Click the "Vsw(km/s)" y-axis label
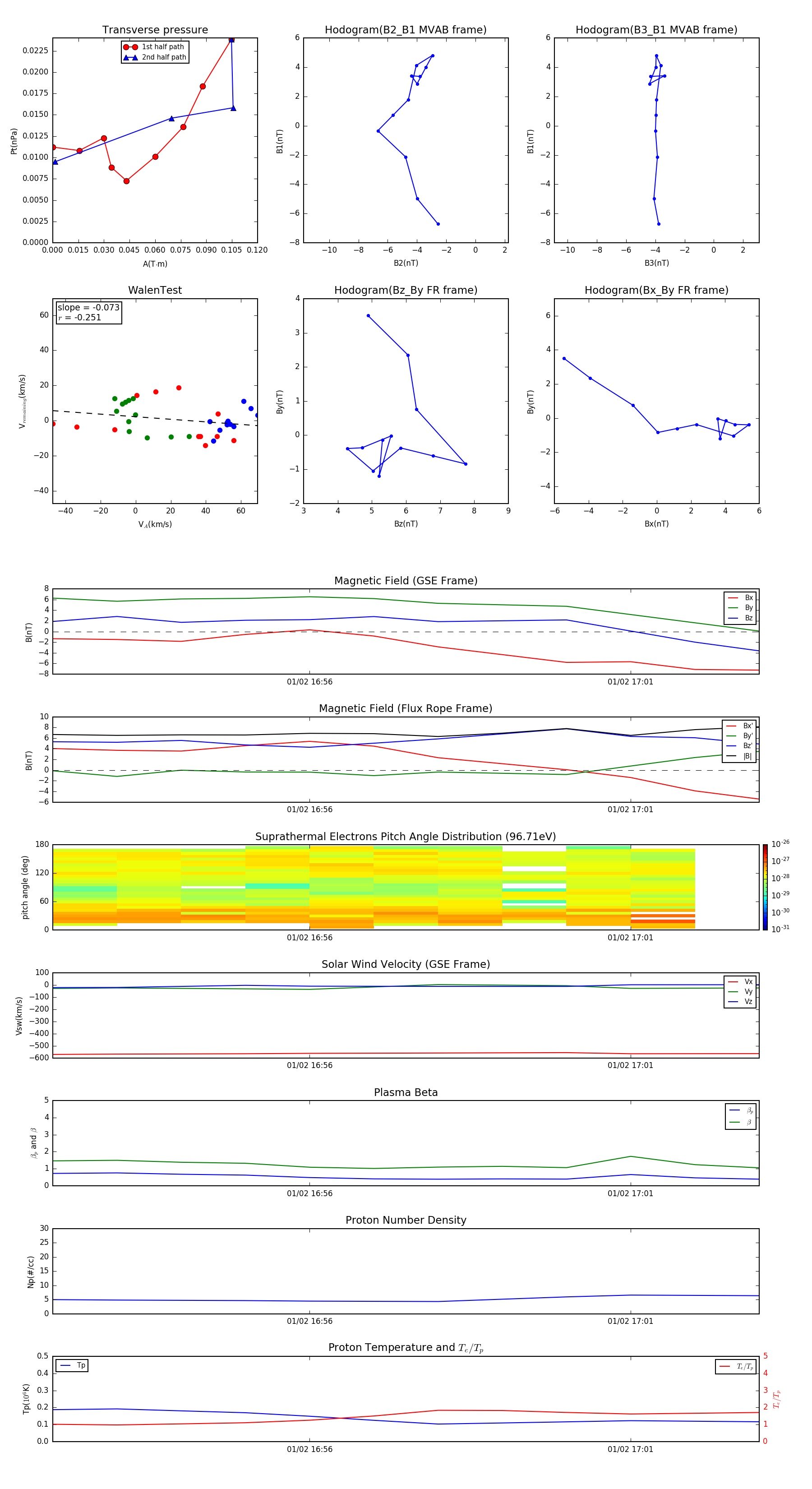 coord(19,1016)
